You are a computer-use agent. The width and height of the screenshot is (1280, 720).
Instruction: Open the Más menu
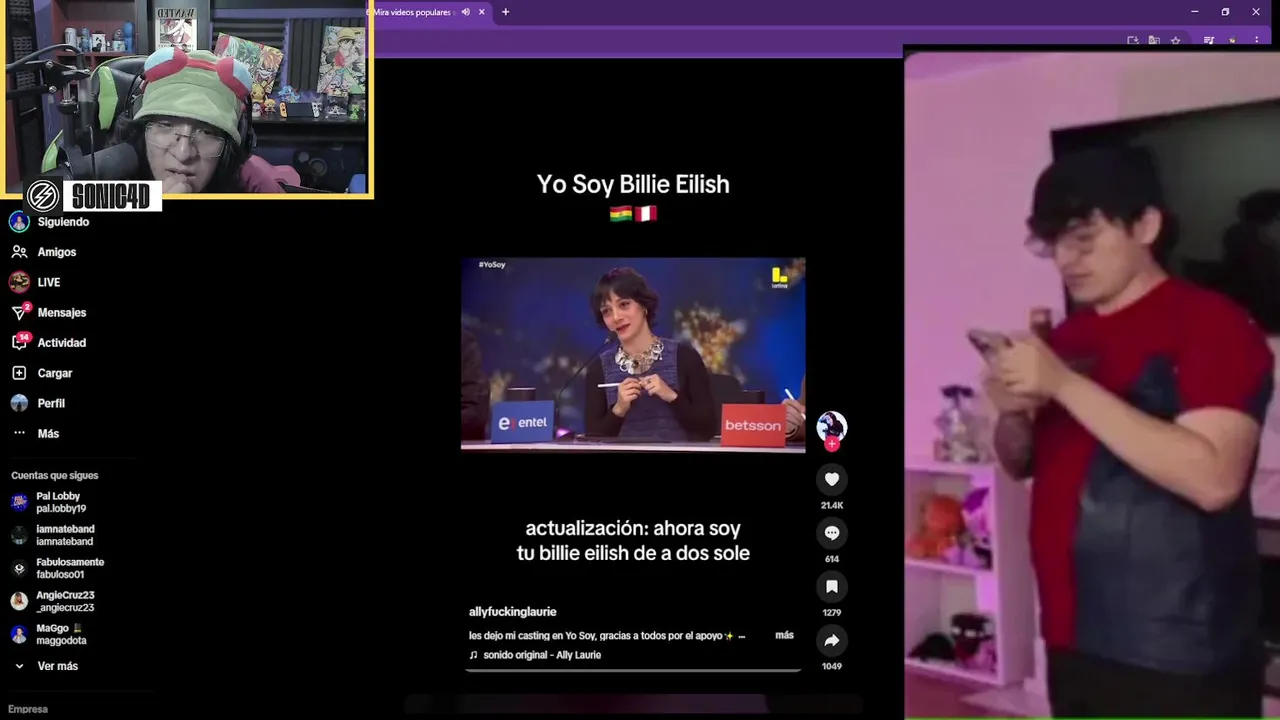point(50,433)
